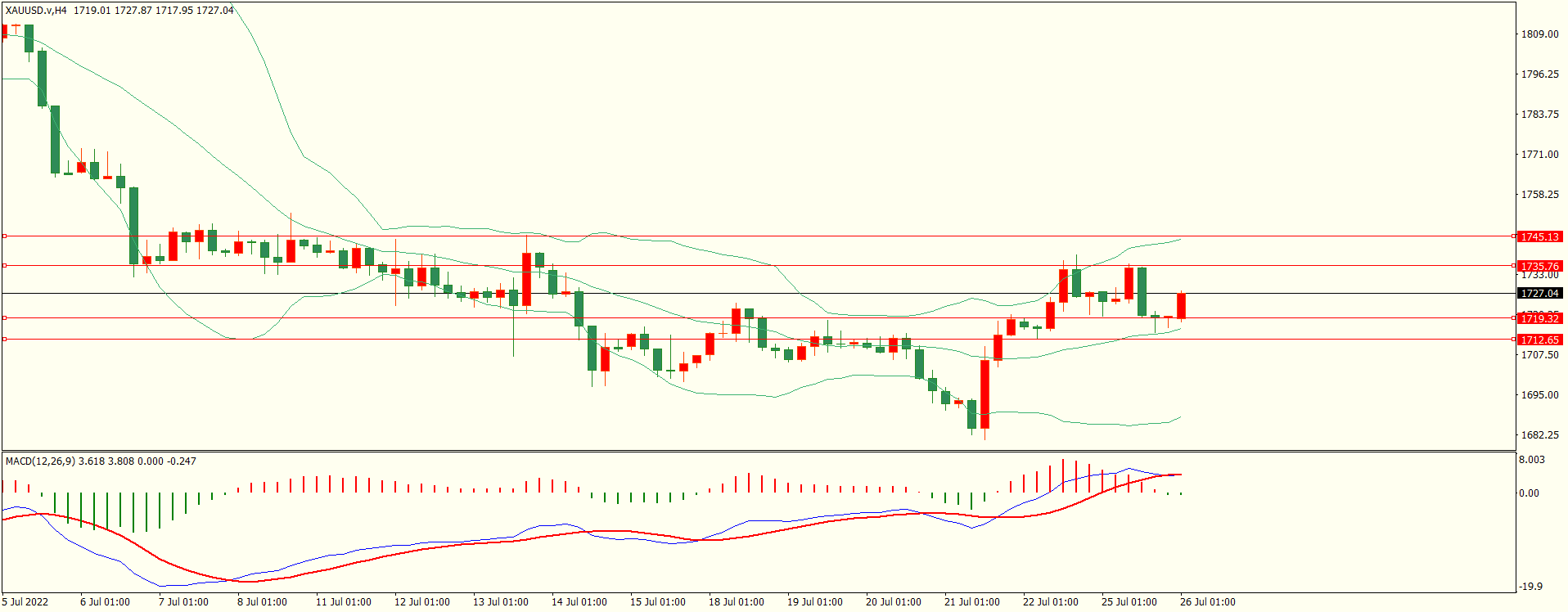Click the 26 Jul 01:00 date label
This screenshot has width=1568, height=612.
click(1207, 602)
